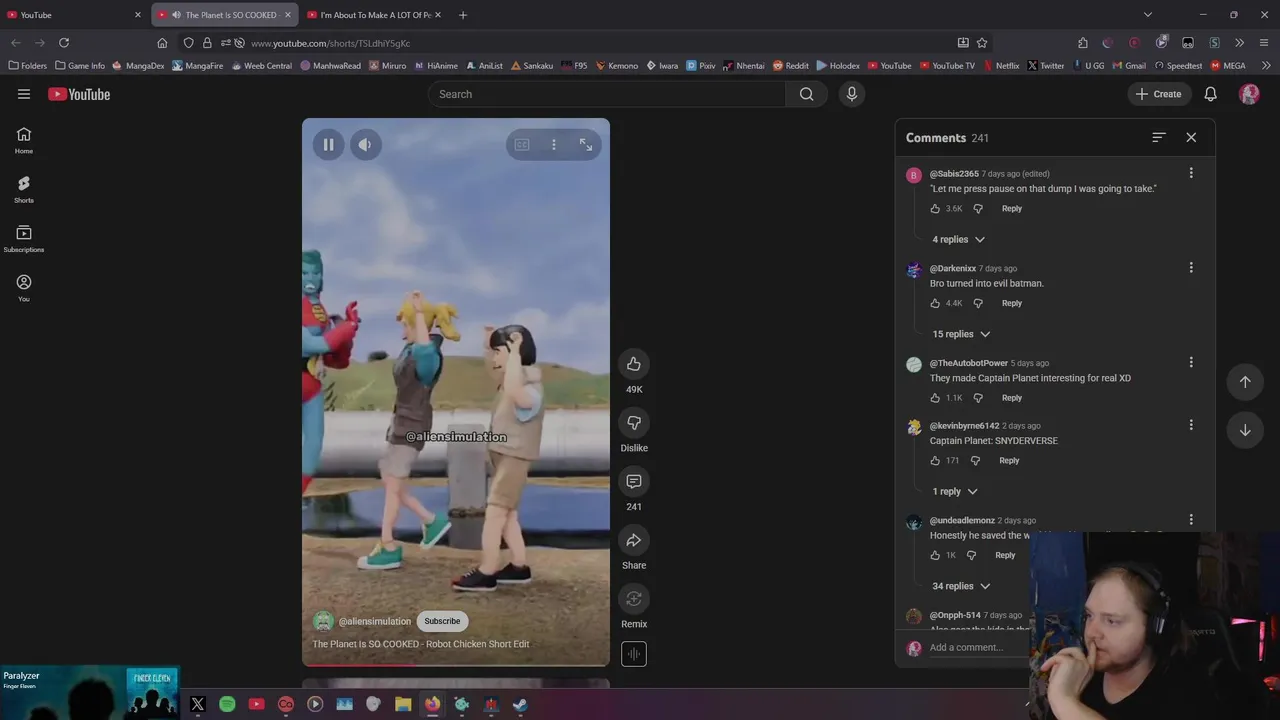Share the Short
Screen dimensions: 1280x720
pyautogui.click(x=634, y=541)
